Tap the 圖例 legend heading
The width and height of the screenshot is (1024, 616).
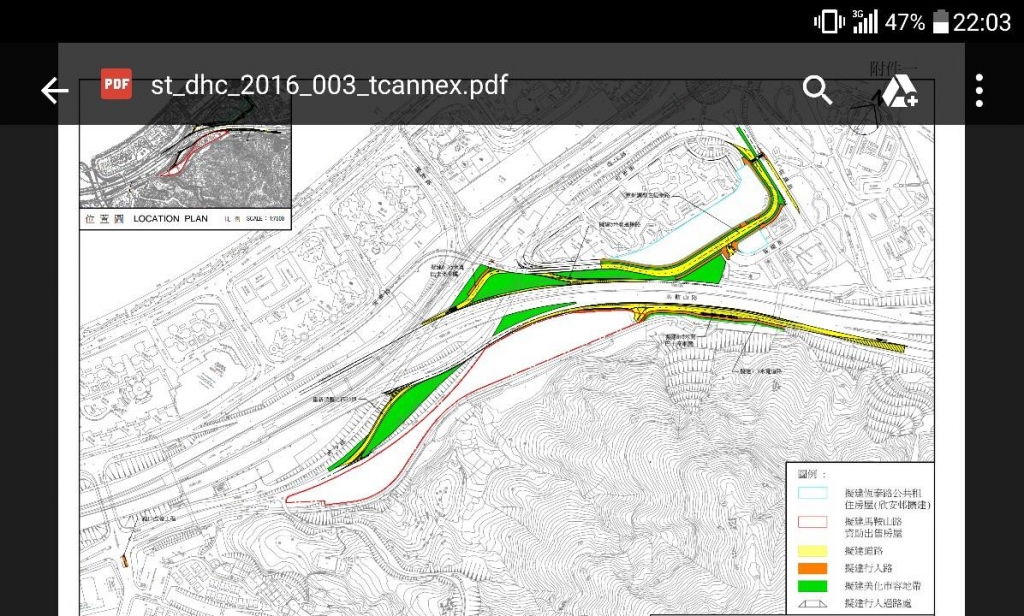pyautogui.click(x=812, y=474)
